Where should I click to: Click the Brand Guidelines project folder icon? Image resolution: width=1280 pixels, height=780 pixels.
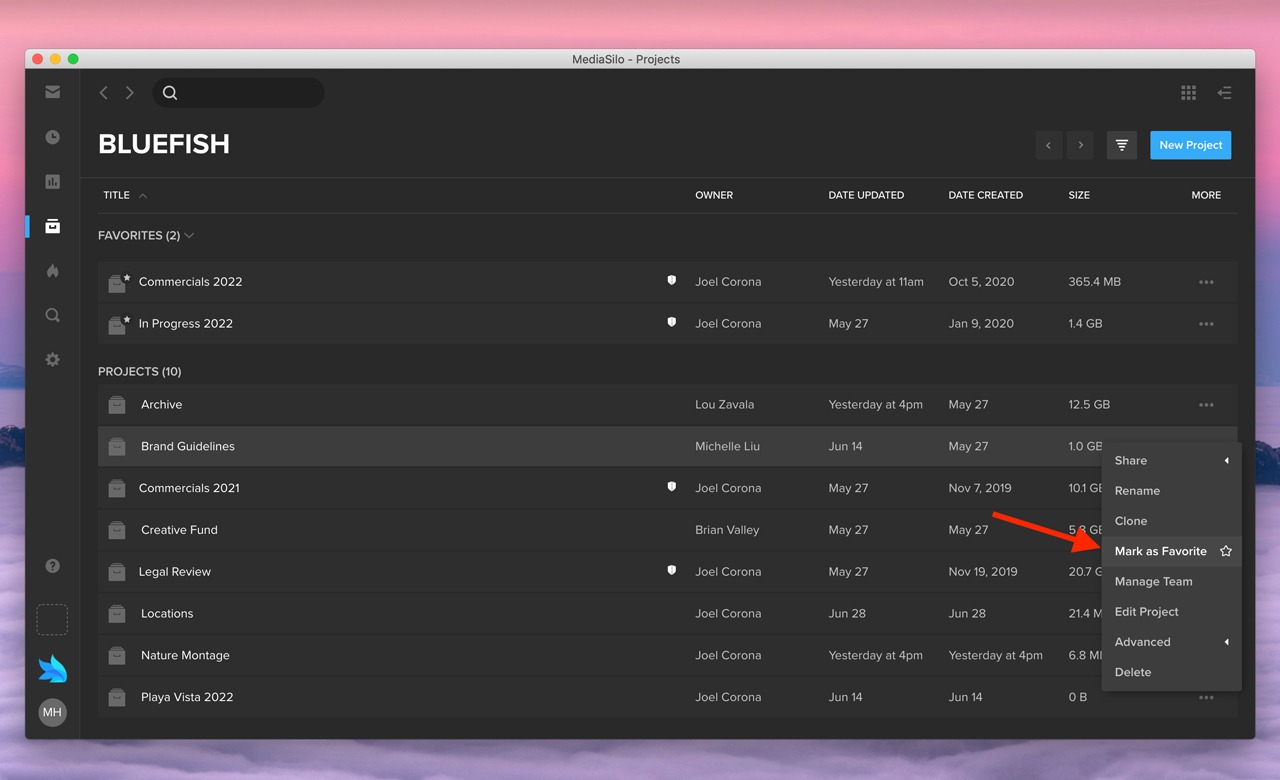coord(117,446)
